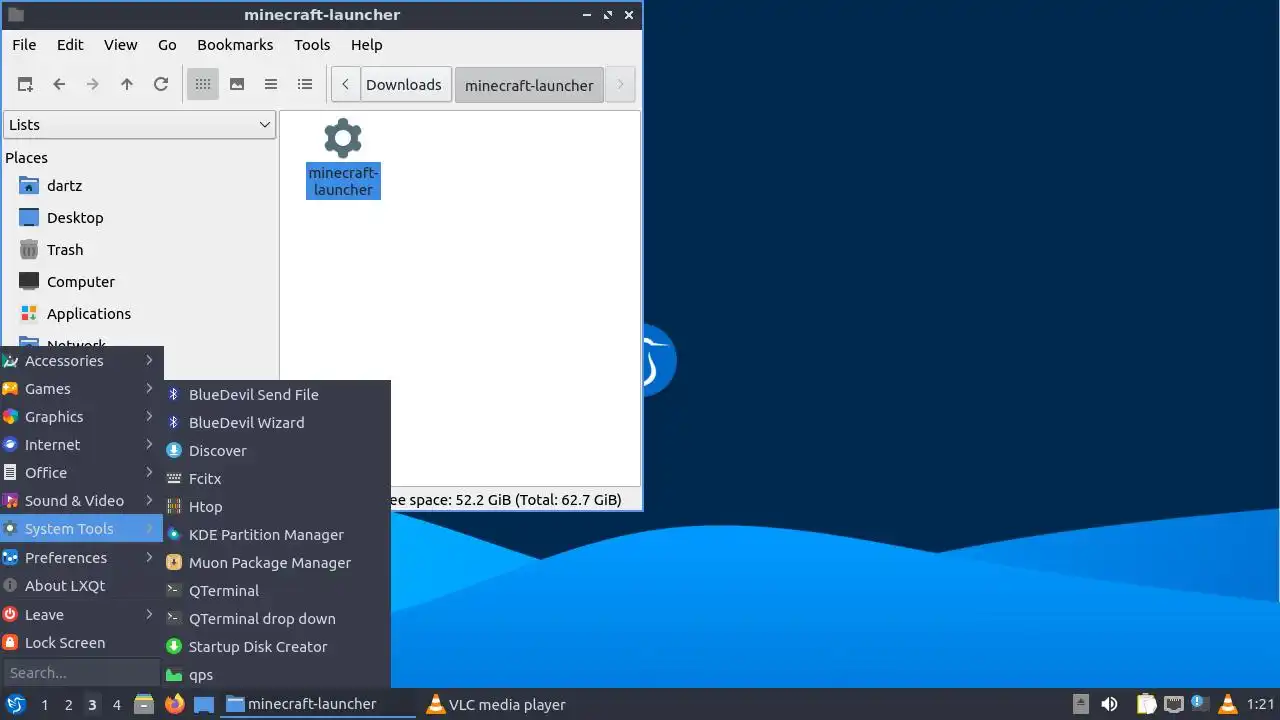This screenshot has width=1280, height=720.
Task: Click show desktop icon in panel
Action: pos(204,704)
